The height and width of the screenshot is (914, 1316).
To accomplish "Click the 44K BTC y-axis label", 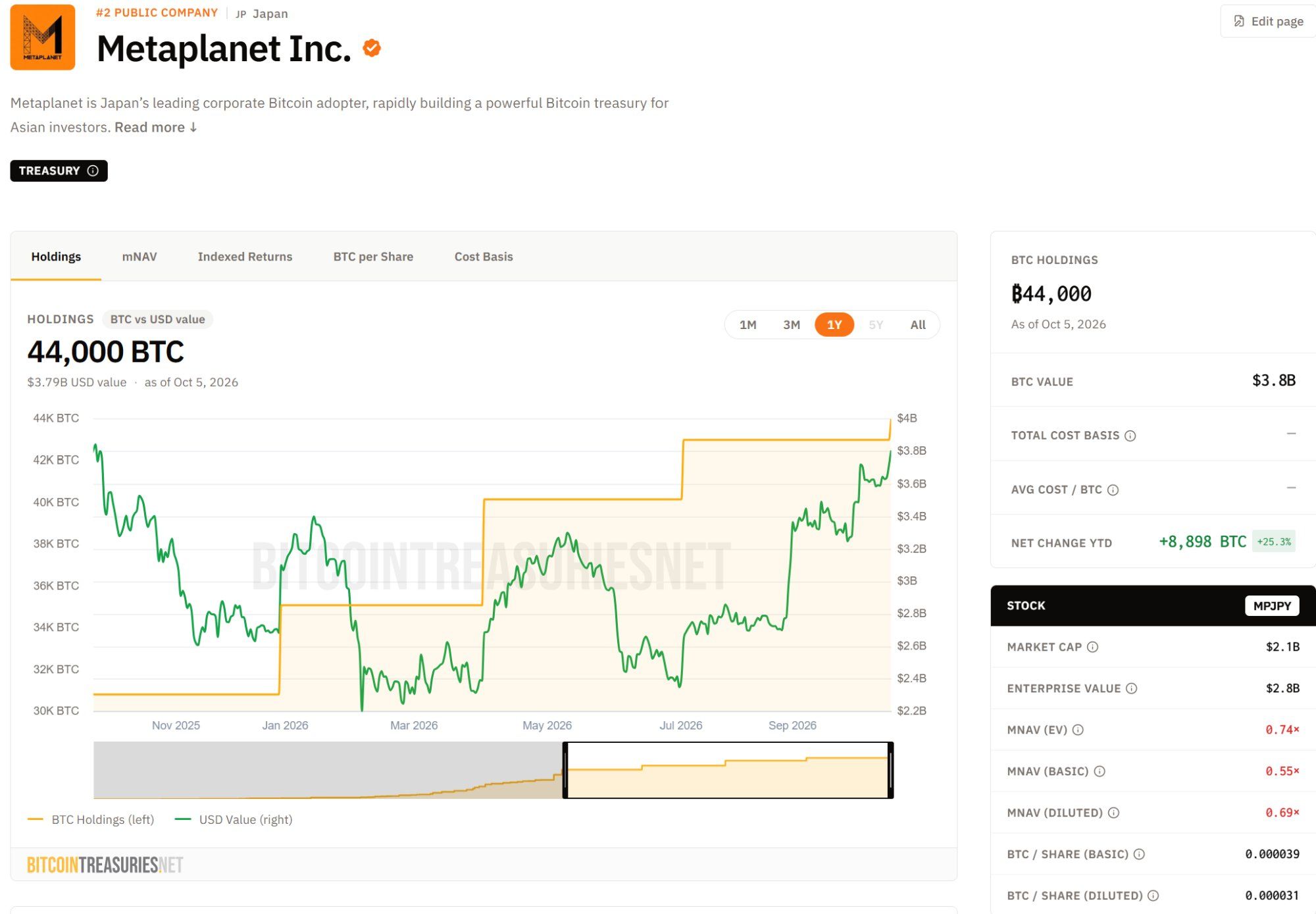I will point(56,418).
